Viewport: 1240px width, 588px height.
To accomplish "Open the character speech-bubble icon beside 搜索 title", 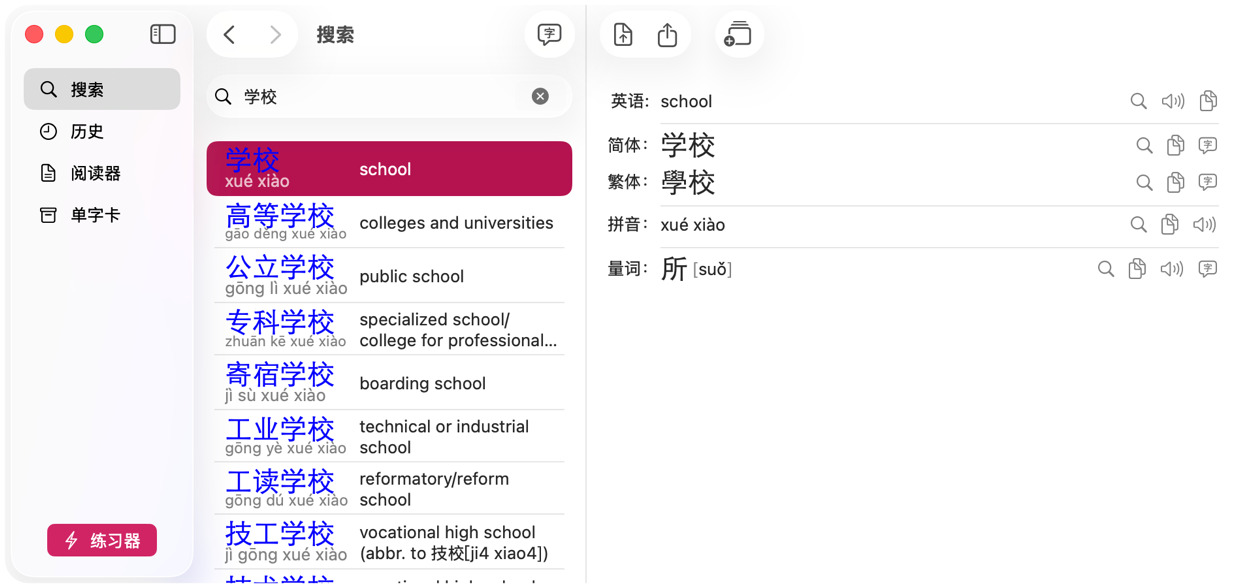I will [549, 35].
